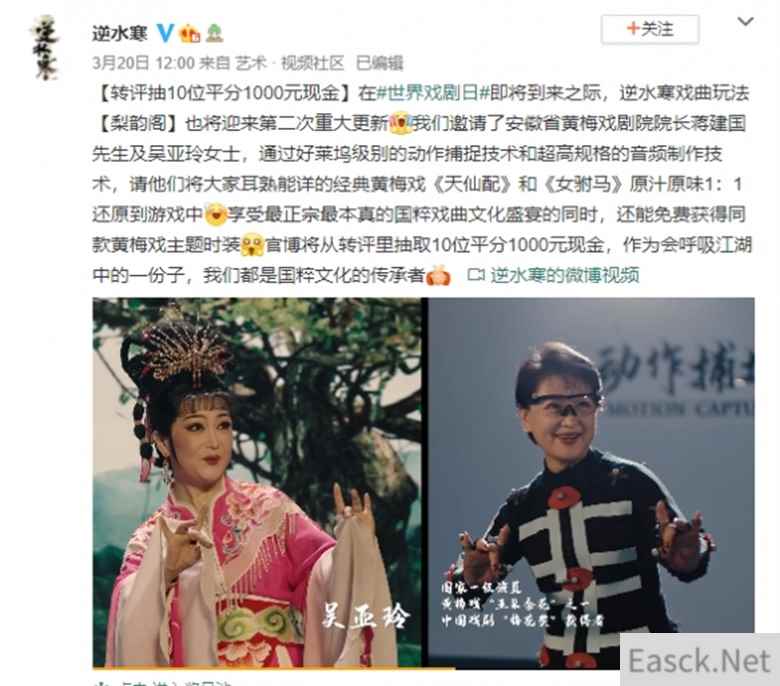This screenshot has height=686, width=780.
Task: Open 逆水寒的微博视频 video link
Action: coord(565,275)
